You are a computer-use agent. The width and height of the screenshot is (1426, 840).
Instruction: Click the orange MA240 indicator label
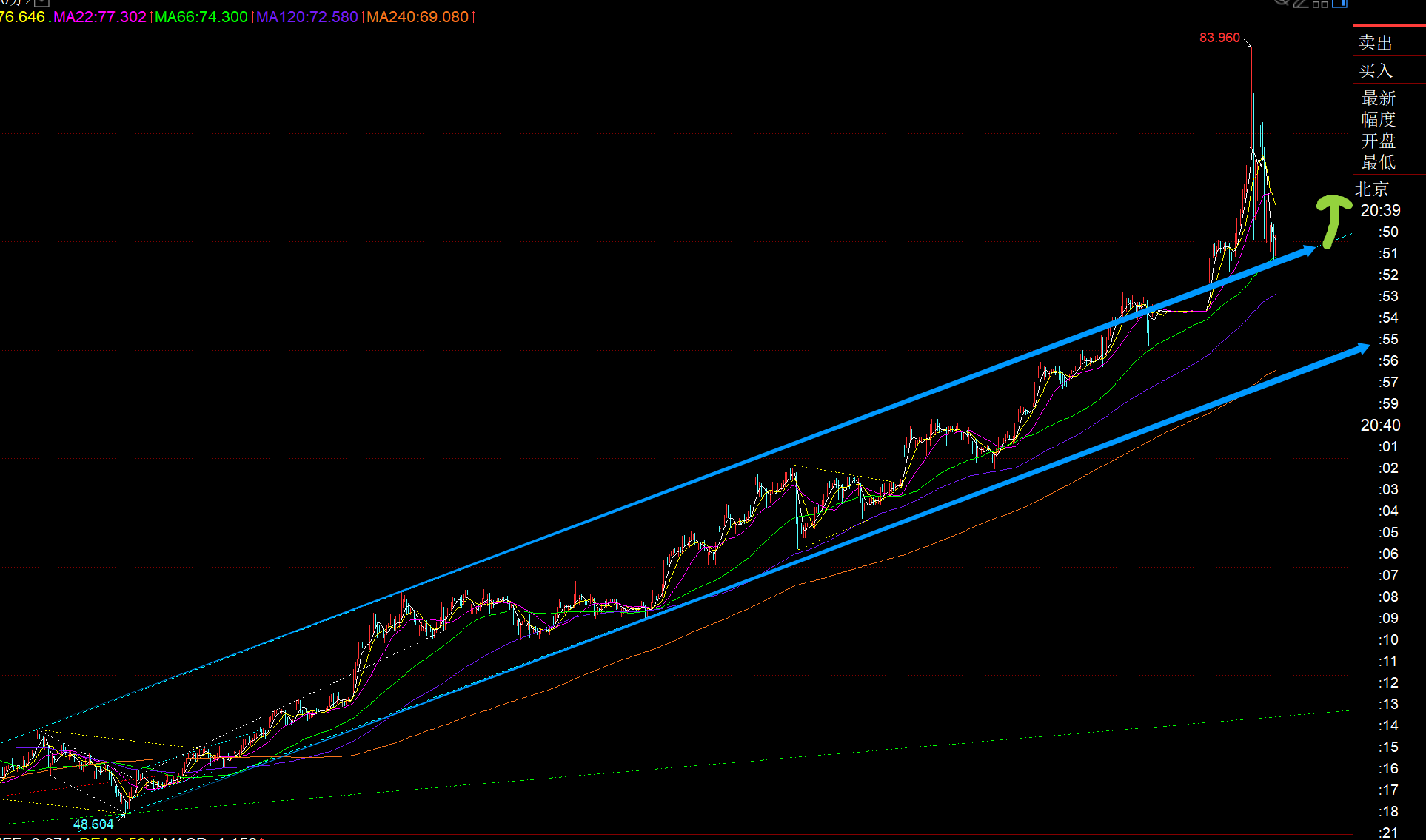point(418,16)
